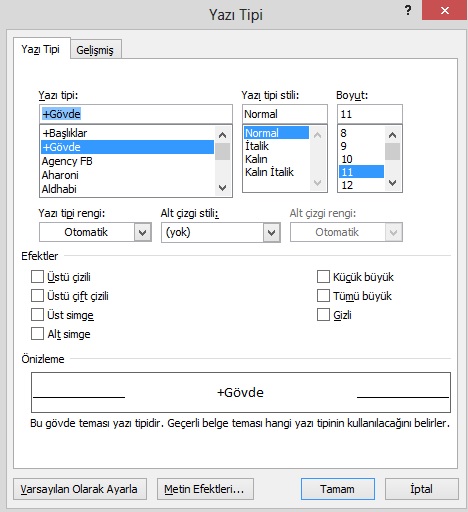Click the Boyut size input field
This screenshot has height=512, width=468.
pyautogui.click(x=370, y=114)
